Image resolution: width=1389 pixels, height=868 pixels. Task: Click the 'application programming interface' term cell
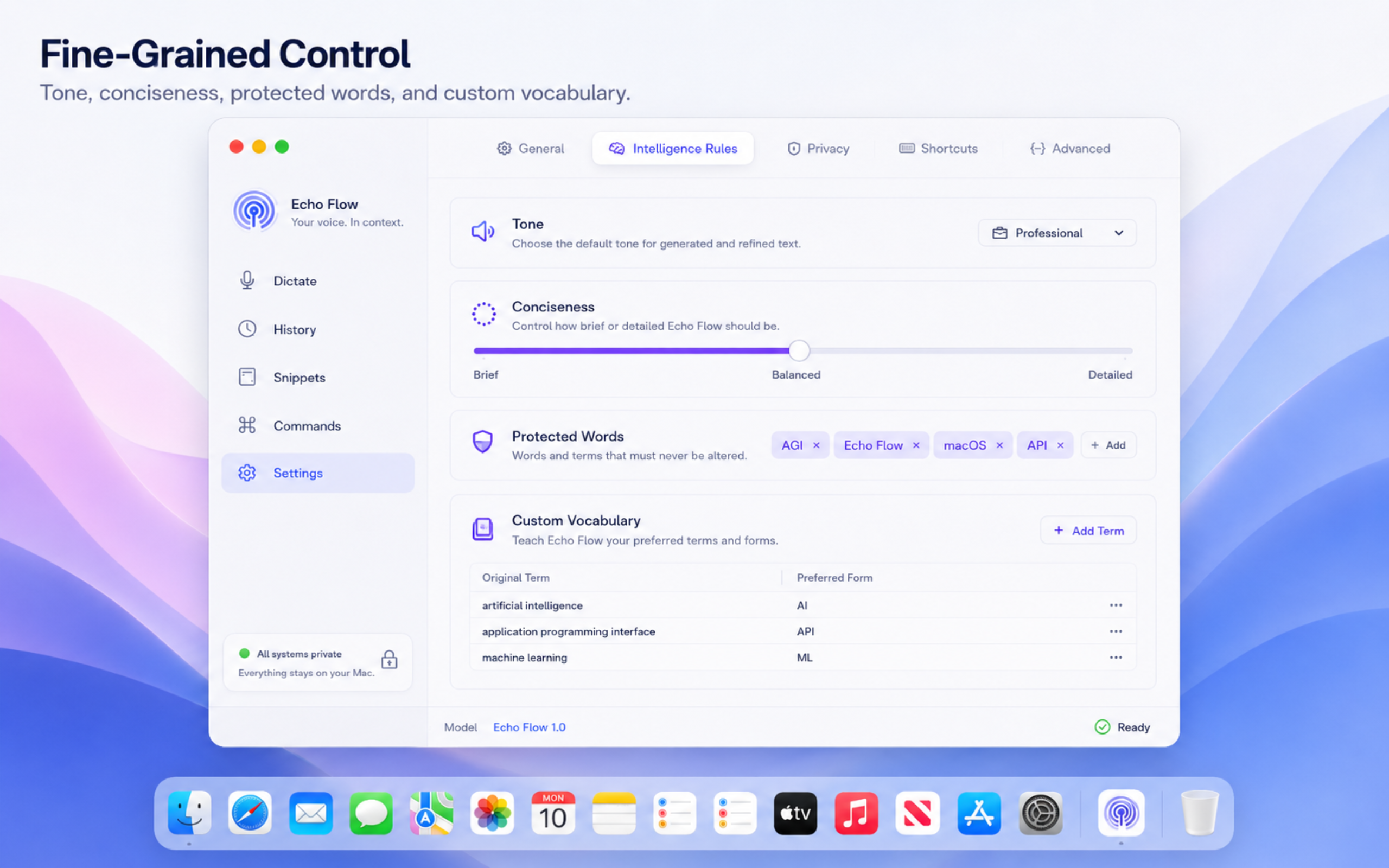(x=568, y=631)
